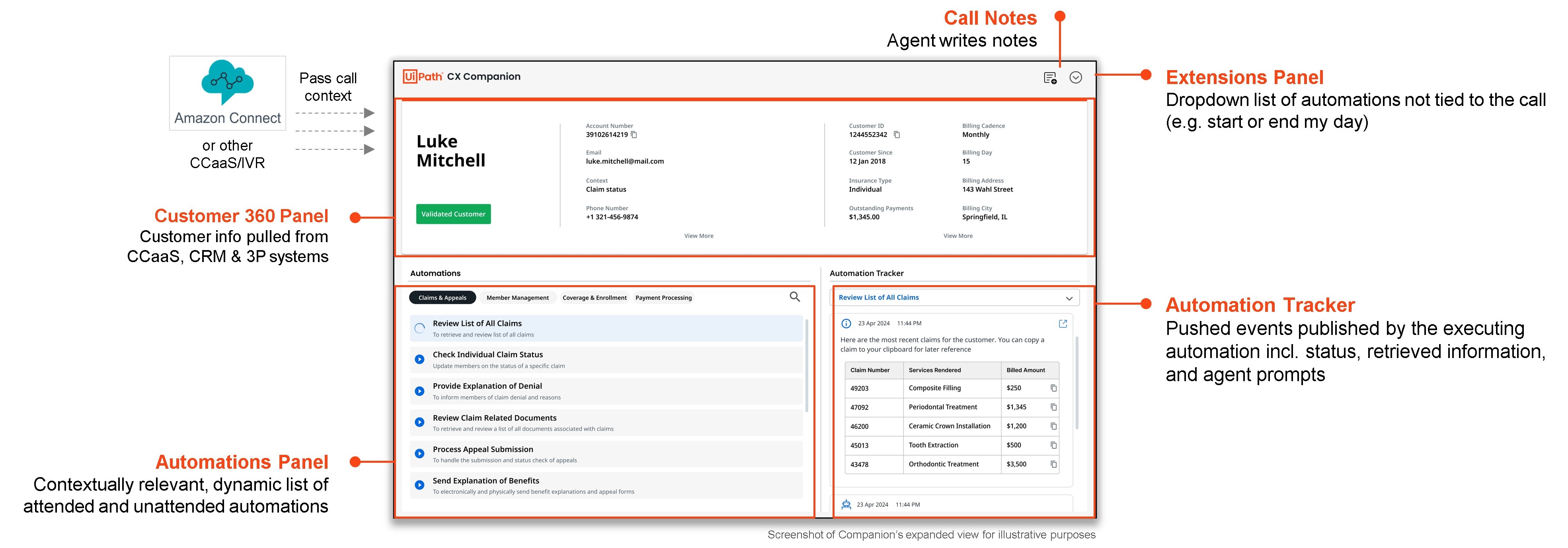Click the Automation Tracker scrollbar

pos(1077,382)
